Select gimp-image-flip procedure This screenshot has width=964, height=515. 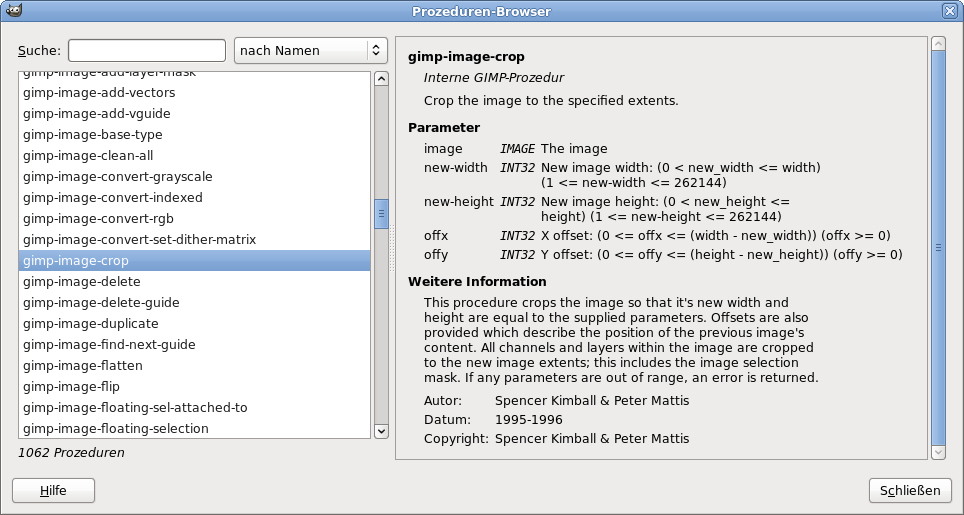(x=194, y=386)
